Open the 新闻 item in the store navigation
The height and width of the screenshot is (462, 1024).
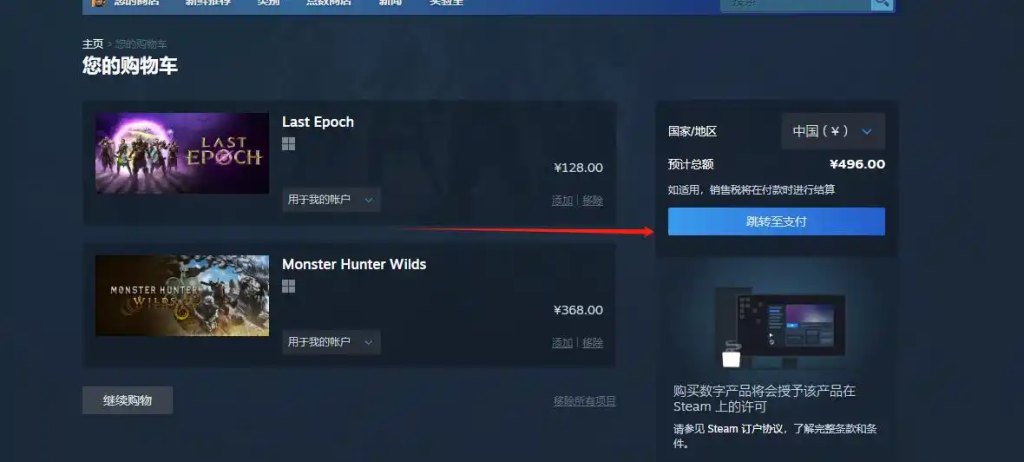click(x=390, y=3)
